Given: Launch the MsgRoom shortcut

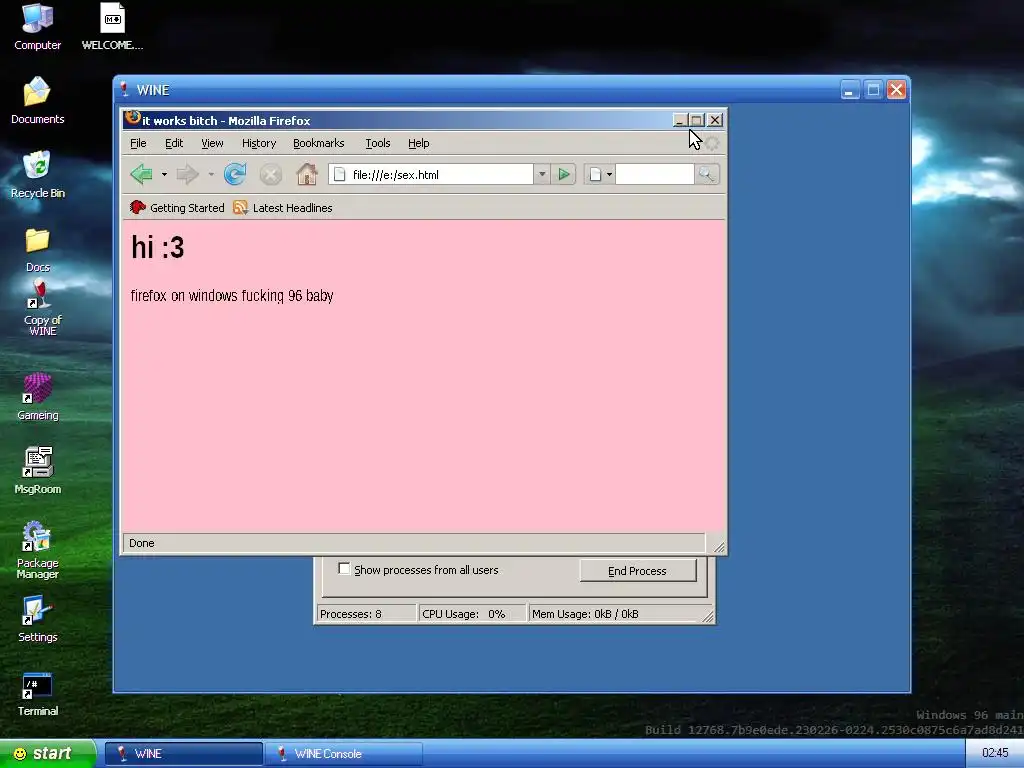Looking at the screenshot, I should pyautogui.click(x=37, y=470).
